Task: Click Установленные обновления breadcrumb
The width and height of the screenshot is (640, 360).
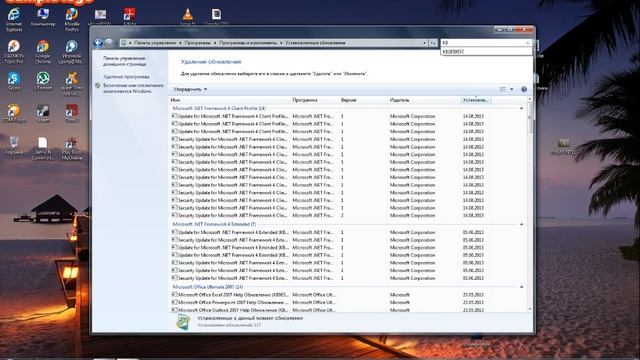Action: click(x=315, y=43)
